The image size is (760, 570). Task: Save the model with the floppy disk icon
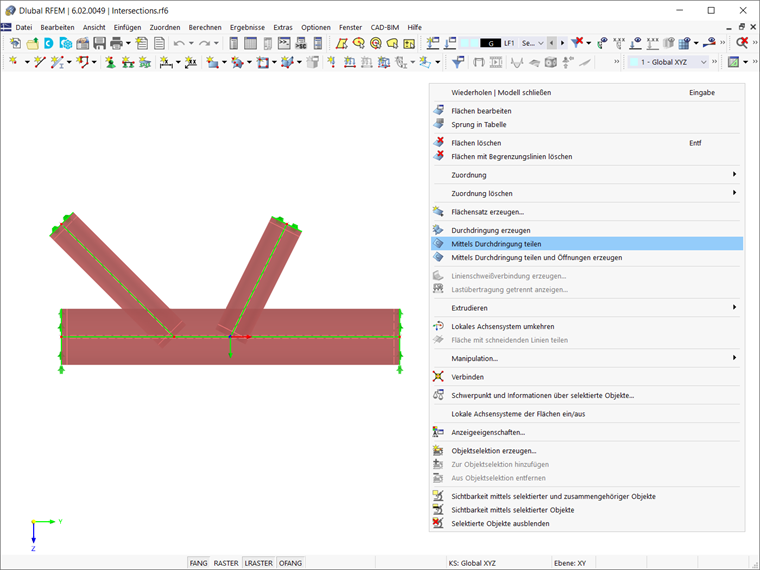click(x=99, y=44)
